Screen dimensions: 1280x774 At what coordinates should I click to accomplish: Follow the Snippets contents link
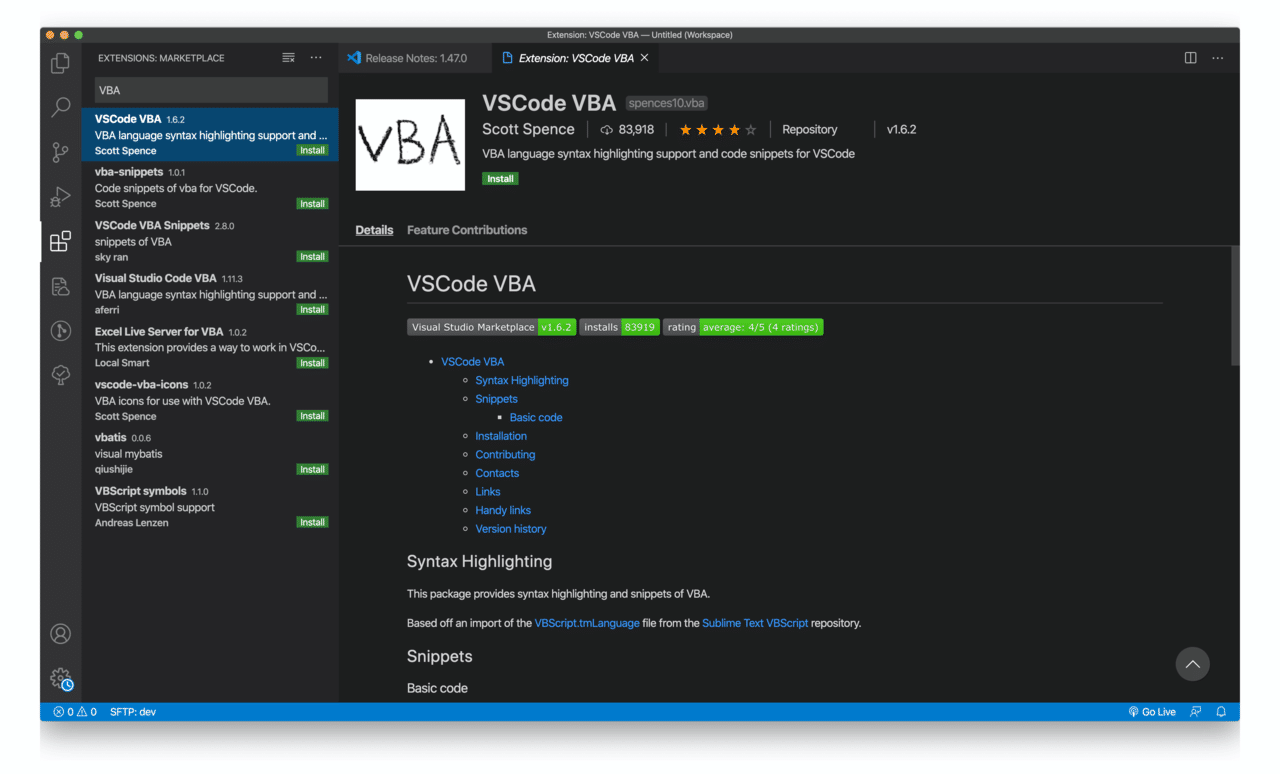[497, 399]
